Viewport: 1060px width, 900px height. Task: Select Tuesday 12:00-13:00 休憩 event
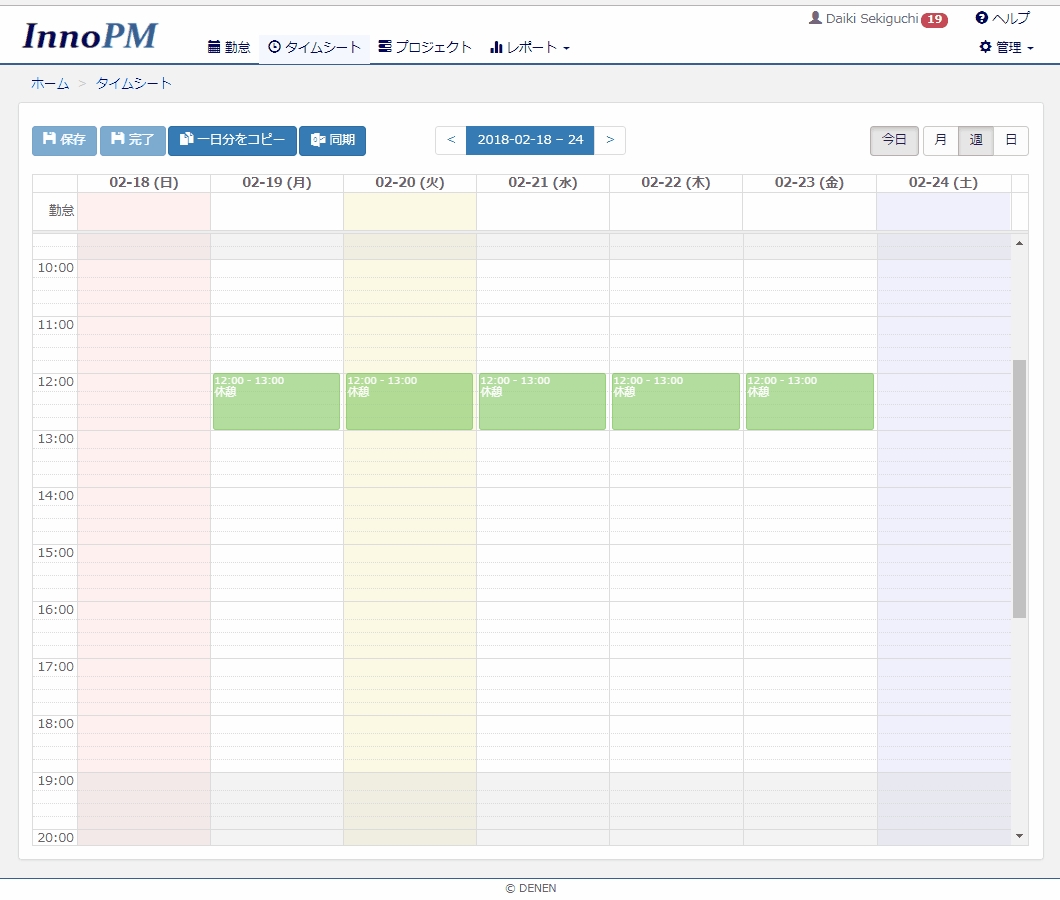click(x=409, y=402)
